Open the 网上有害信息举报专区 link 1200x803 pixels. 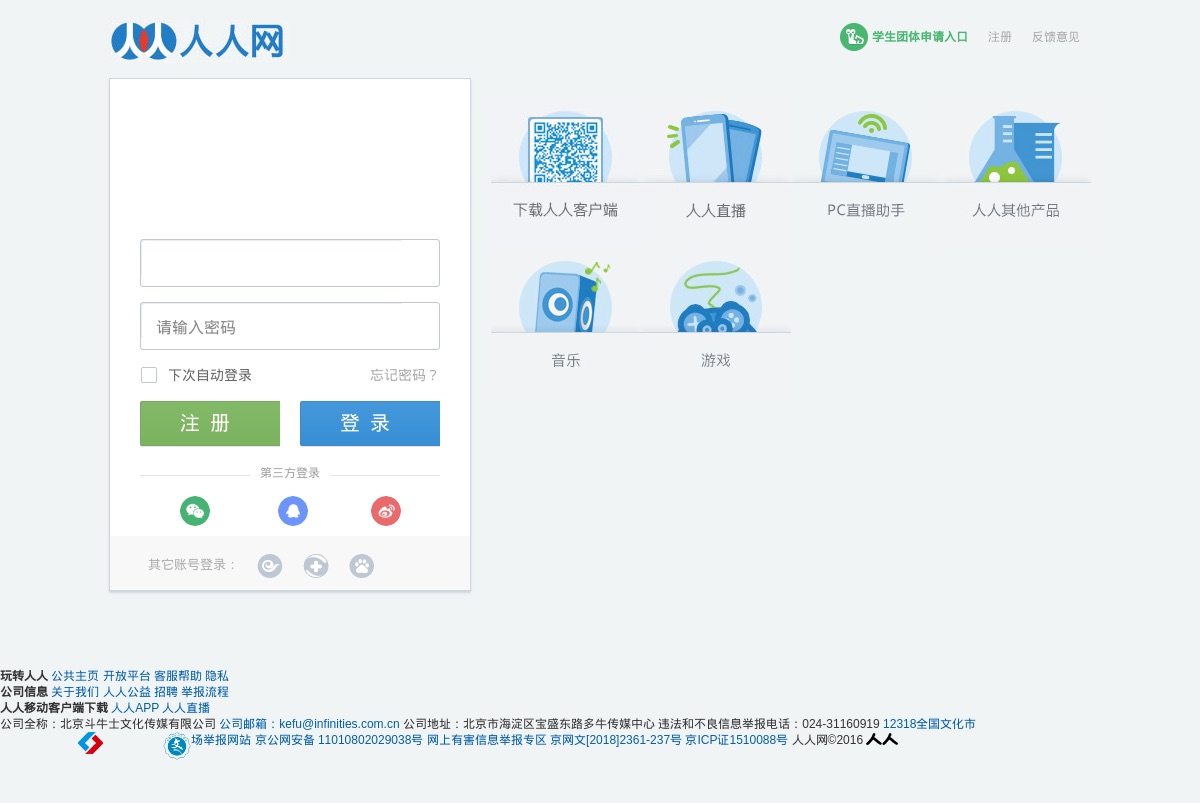[x=487, y=741]
